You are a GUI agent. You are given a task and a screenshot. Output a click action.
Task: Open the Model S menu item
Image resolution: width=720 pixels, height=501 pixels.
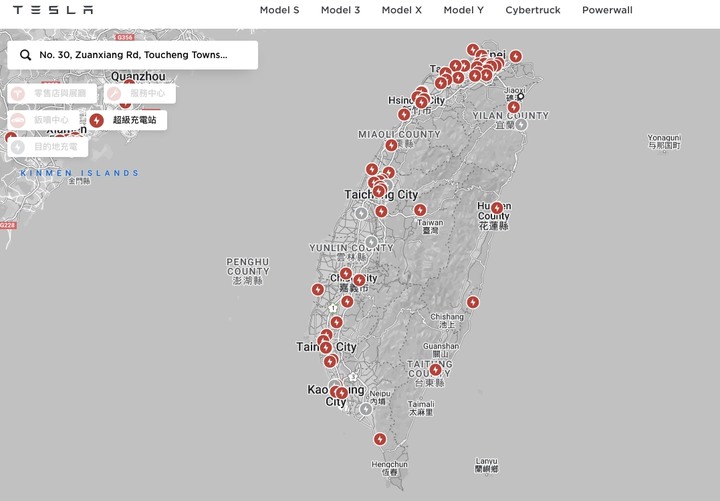tap(279, 10)
